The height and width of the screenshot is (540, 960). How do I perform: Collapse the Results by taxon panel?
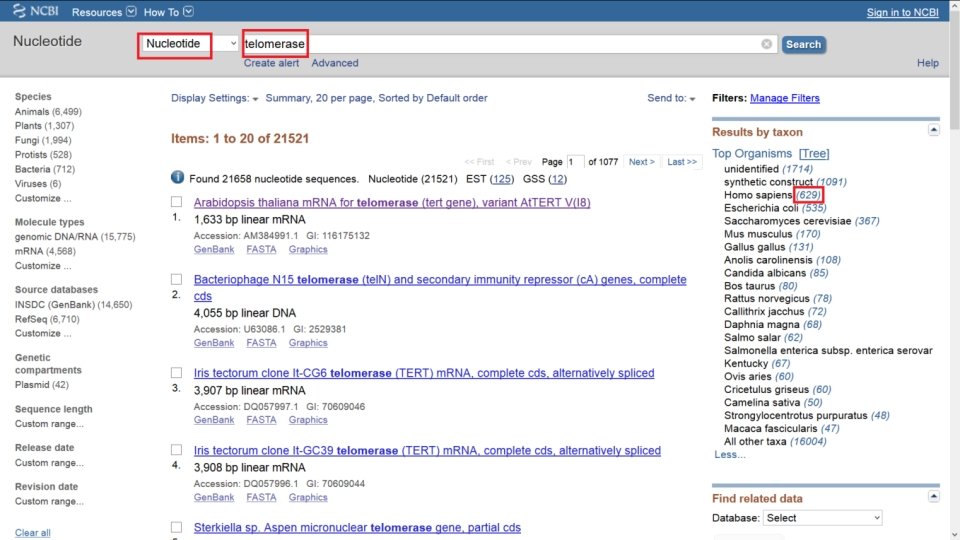click(933, 130)
